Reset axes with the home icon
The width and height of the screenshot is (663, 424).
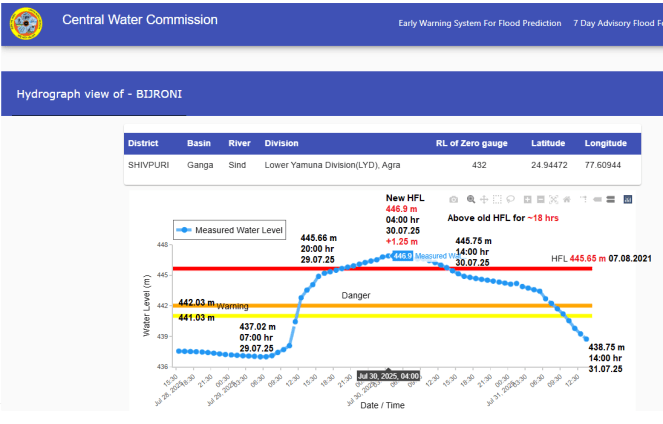(567, 200)
